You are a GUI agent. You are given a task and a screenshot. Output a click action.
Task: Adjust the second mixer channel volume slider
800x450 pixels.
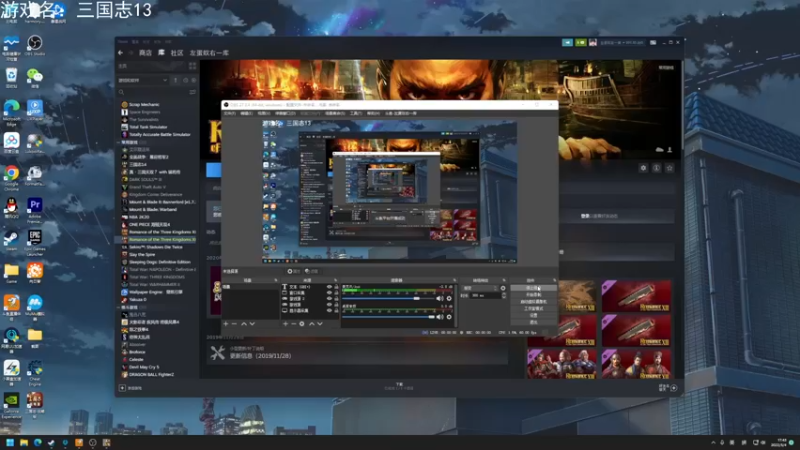pyautogui.click(x=388, y=317)
